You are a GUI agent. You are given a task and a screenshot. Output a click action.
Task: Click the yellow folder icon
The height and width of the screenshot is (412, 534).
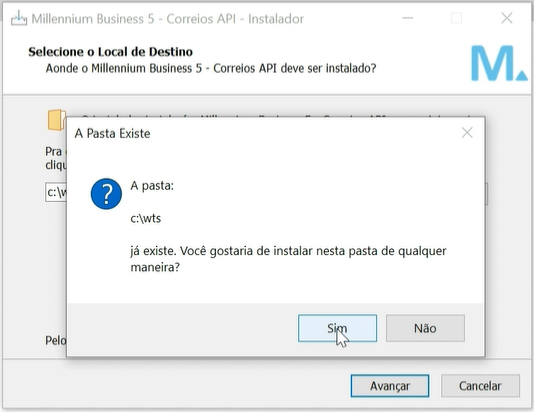(57, 120)
